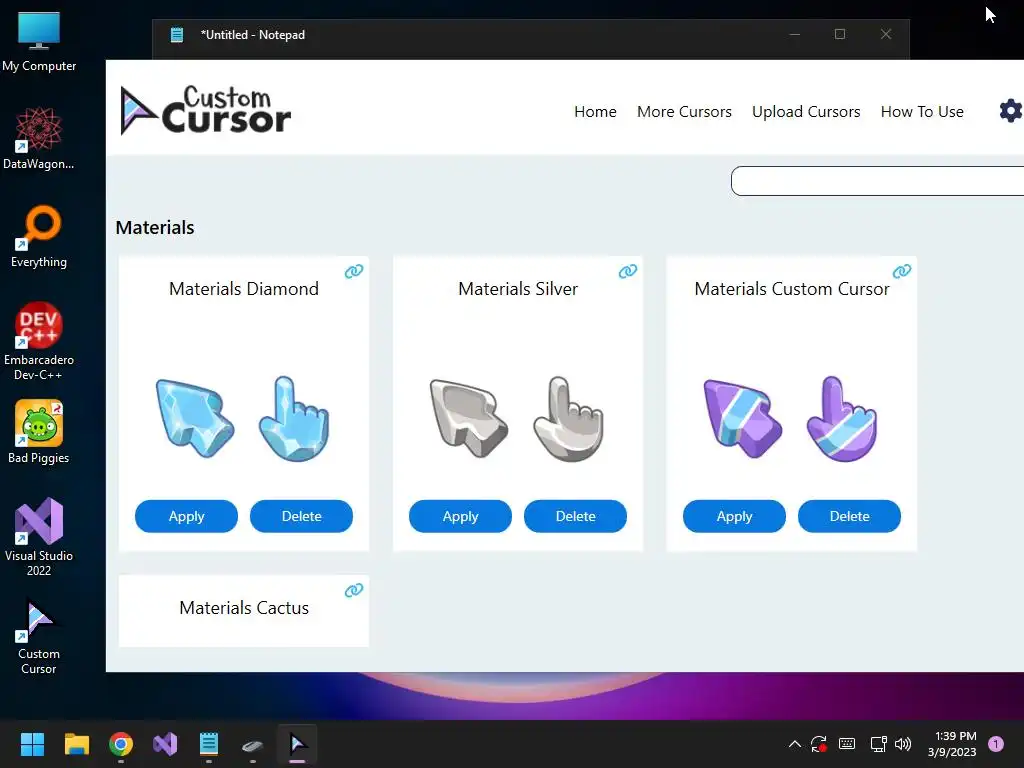
Task: Select the Diamond arrow cursor image
Action: [x=195, y=419]
